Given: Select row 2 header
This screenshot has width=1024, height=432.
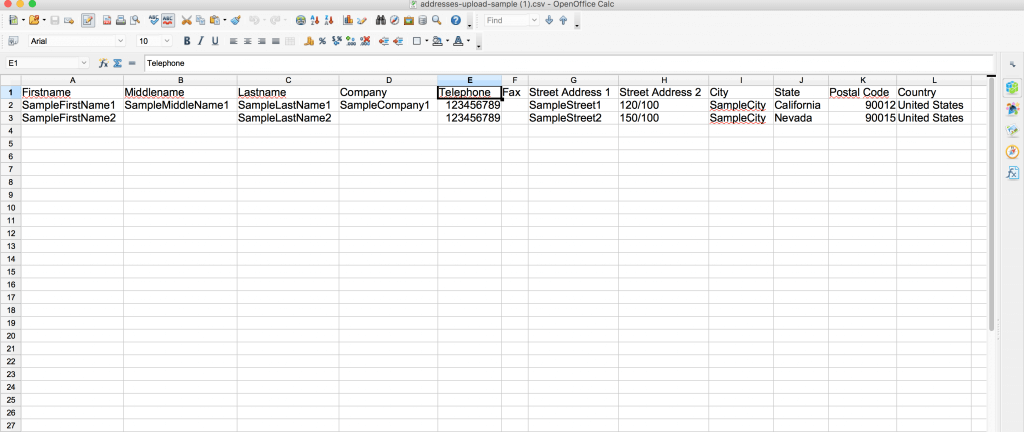Looking at the screenshot, I should pos(10,105).
